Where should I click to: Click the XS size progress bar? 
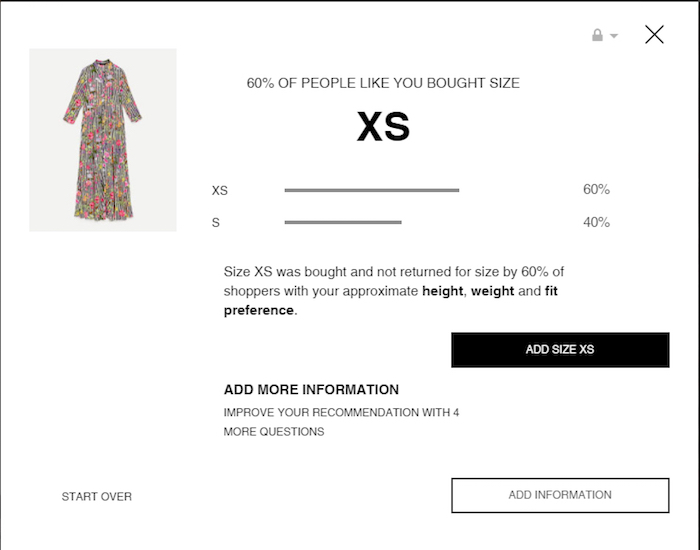(371, 190)
